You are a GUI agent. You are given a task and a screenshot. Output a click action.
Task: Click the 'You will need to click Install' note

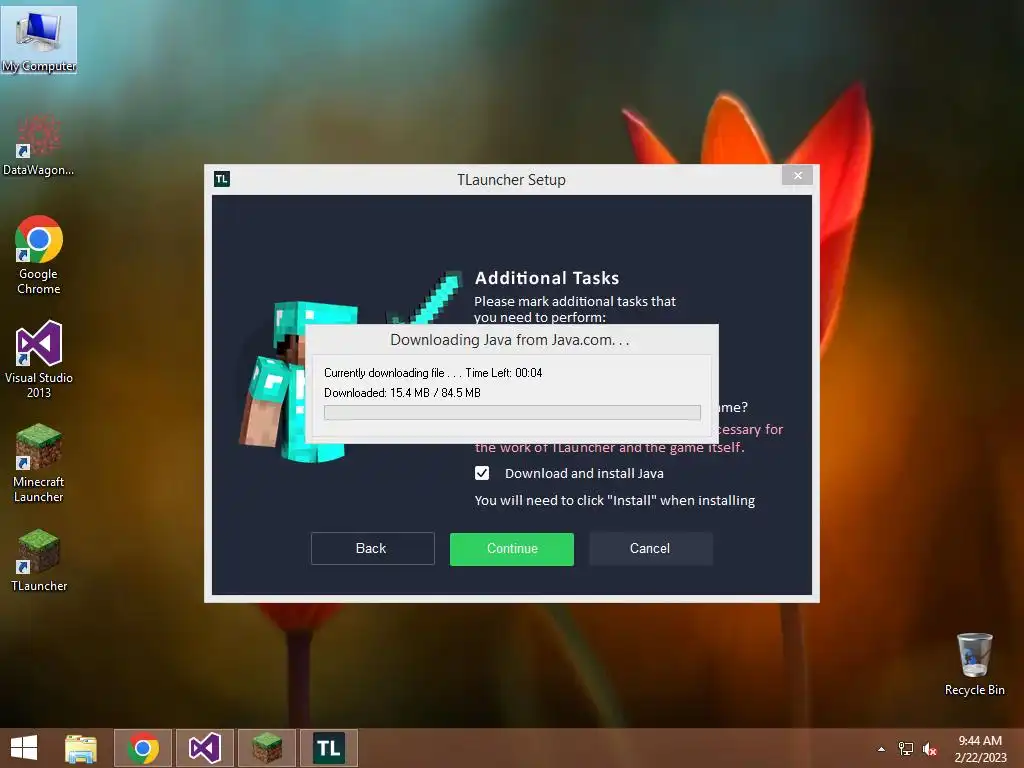tap(615, 500)
